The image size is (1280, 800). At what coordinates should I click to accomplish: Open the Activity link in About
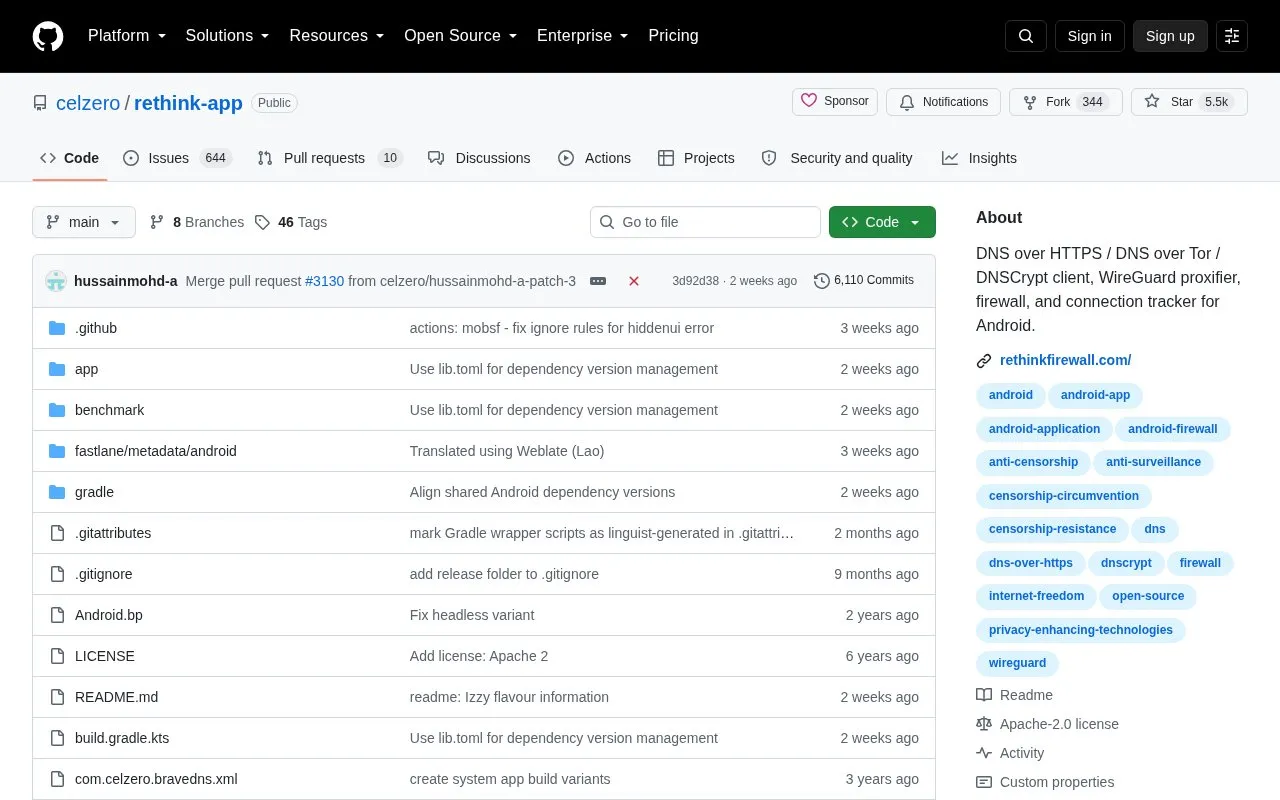coord(1010,753)
